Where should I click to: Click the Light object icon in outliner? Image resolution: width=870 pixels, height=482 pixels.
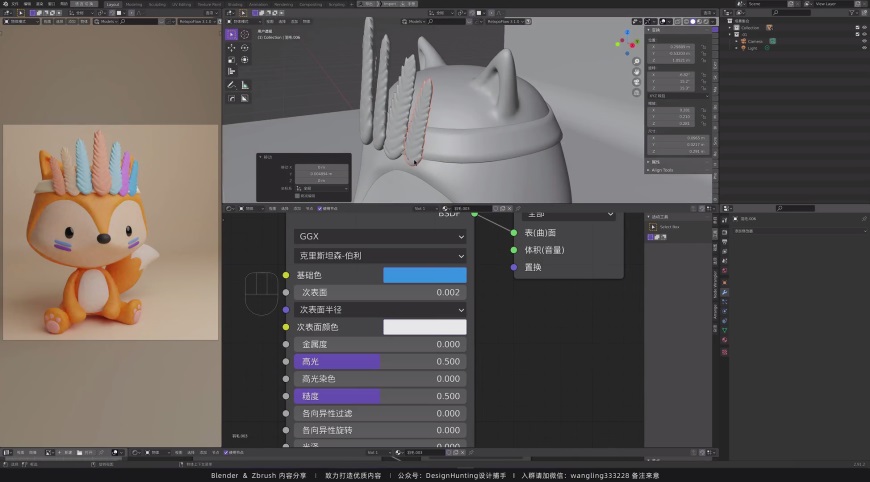tap(743, 48)
